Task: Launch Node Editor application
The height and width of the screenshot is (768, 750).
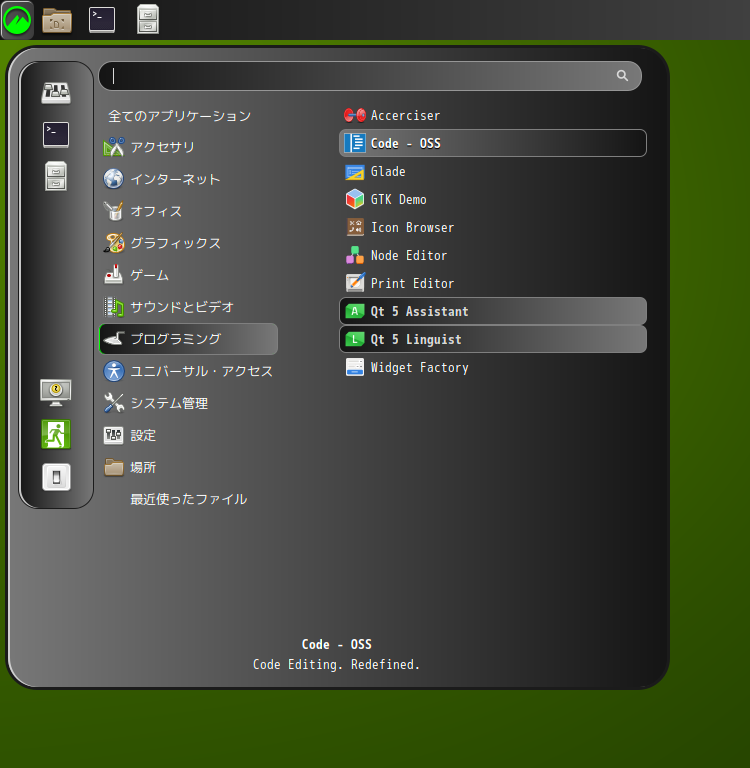Action: pyautogui.click(x=493, y=255)
